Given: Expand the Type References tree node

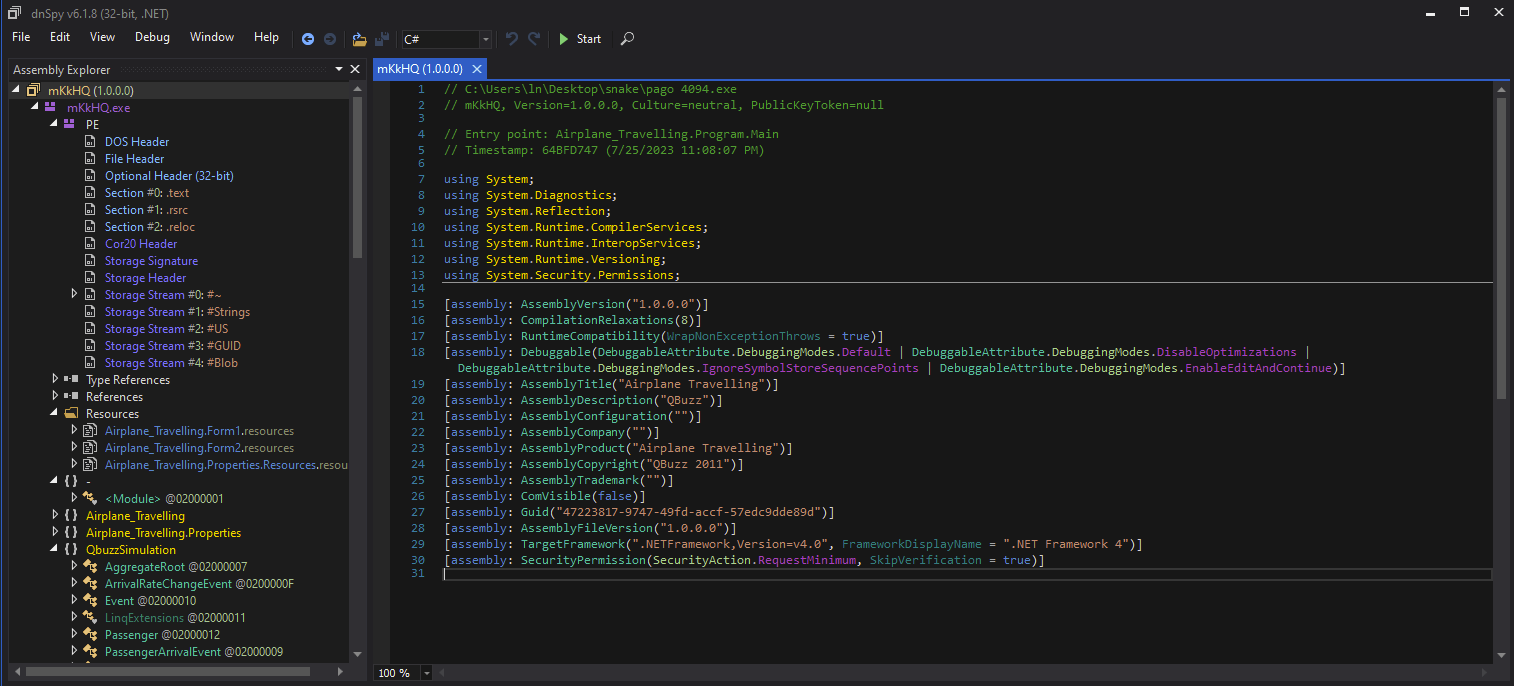Looking at the screenshot, I should 54,379.
